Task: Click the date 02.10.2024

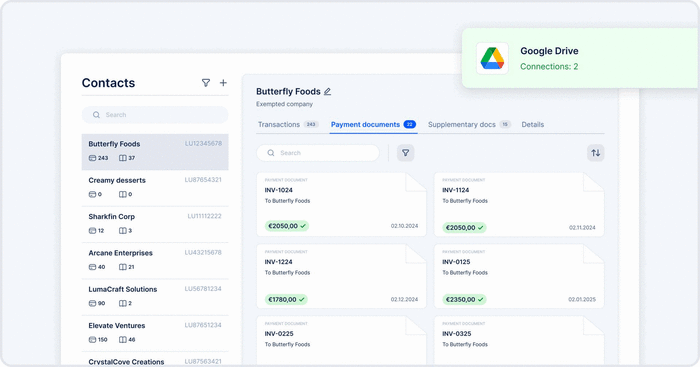Action: coord(404,226)
